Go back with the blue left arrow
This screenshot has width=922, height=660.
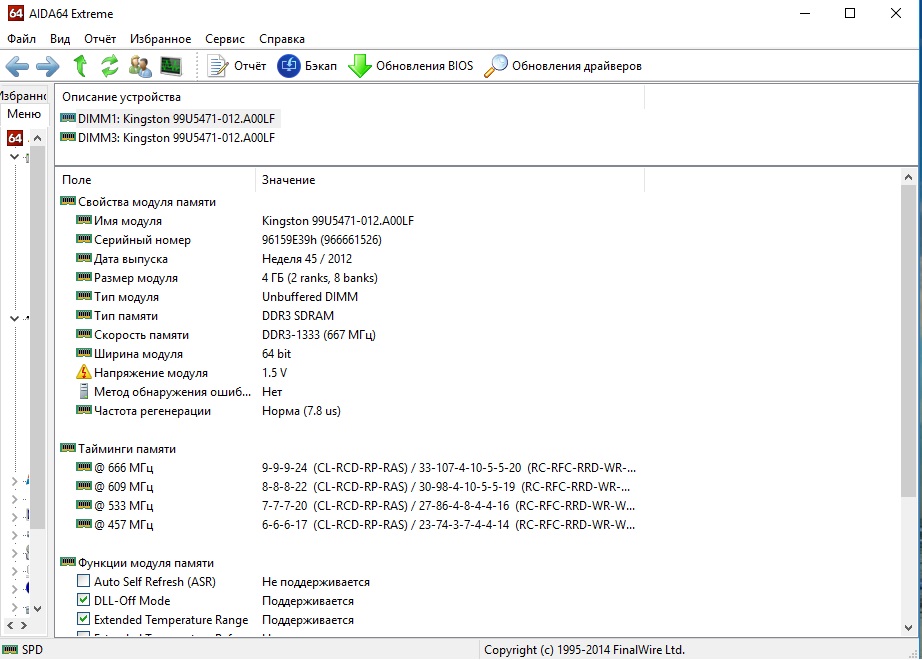pyautogui.click(x=16, y=66)
